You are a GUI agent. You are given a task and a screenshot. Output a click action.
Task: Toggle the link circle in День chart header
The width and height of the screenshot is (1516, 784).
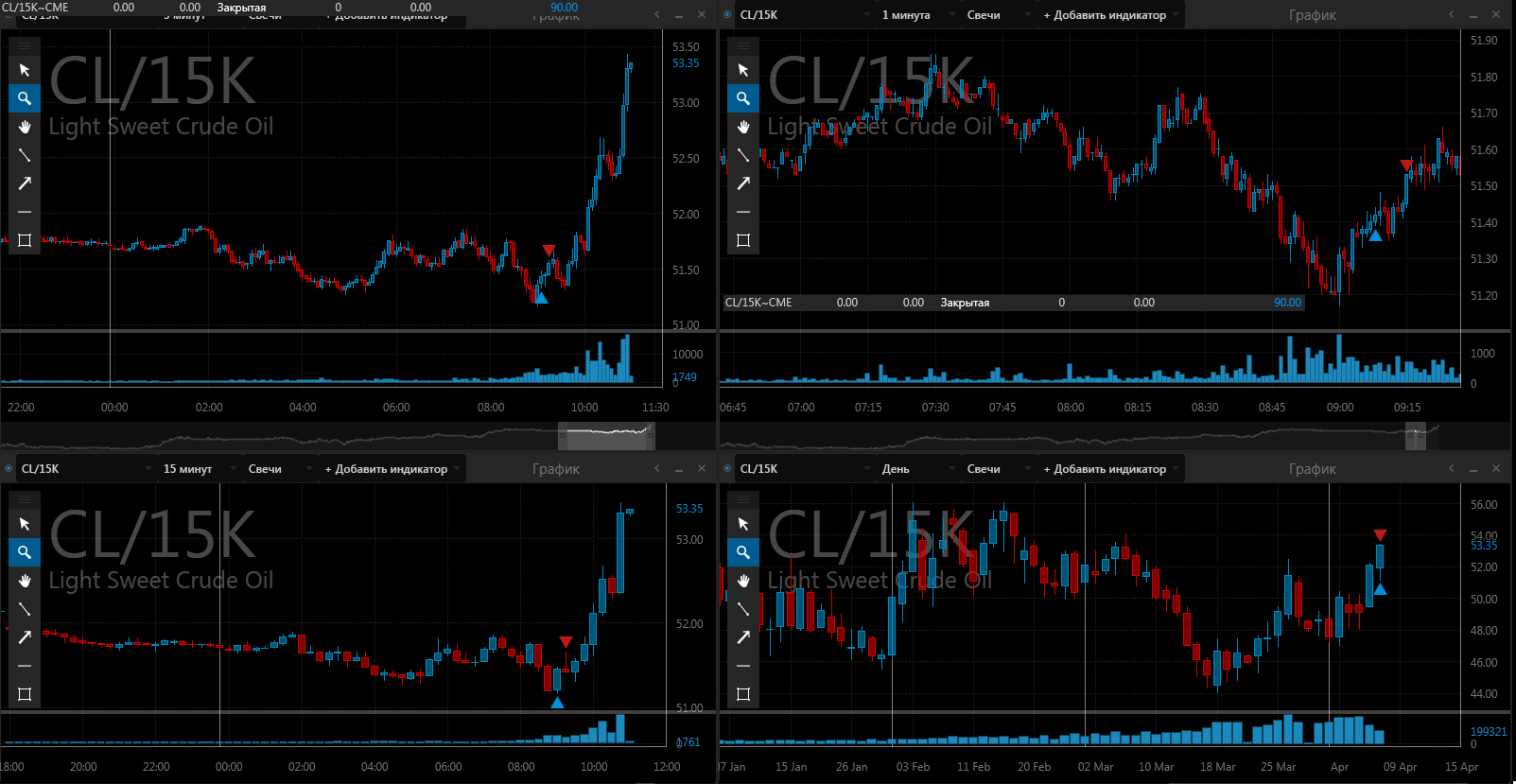point(727,469)
